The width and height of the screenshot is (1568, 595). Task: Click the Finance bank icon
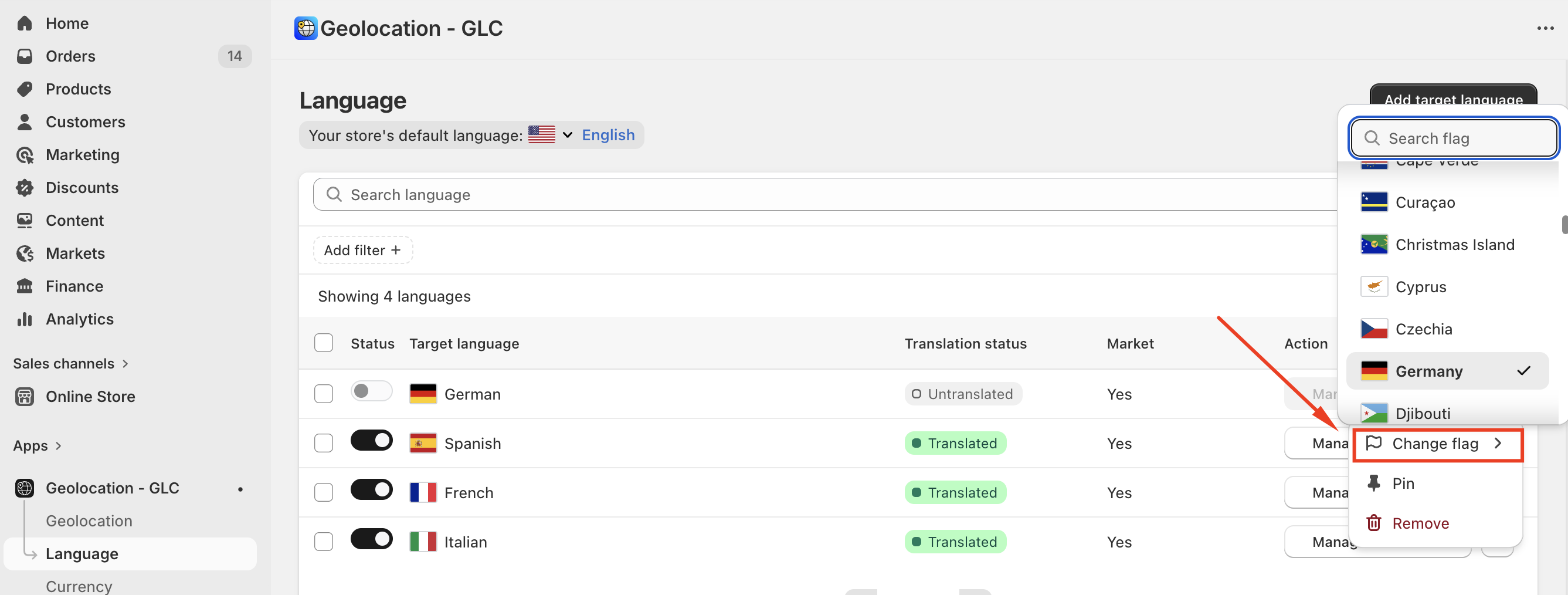[x=25, y=286]
